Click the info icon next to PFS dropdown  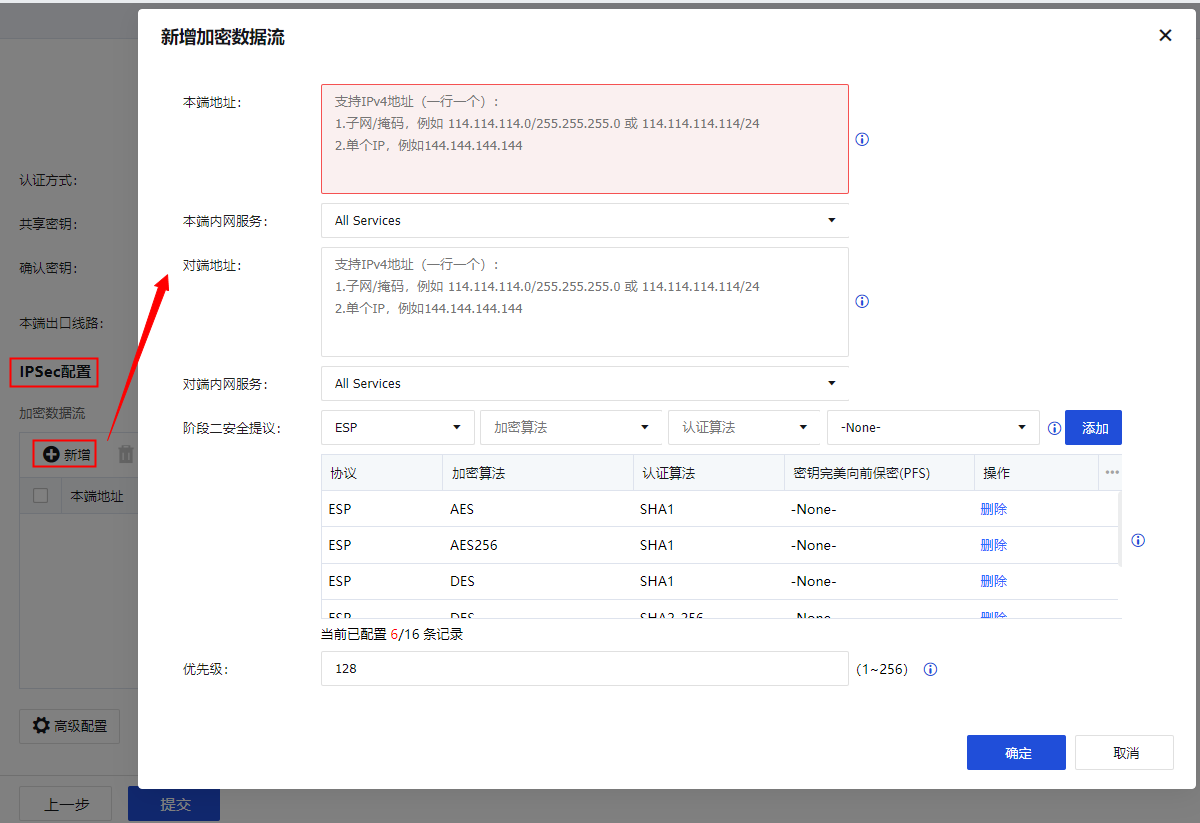coord(1054,427)
